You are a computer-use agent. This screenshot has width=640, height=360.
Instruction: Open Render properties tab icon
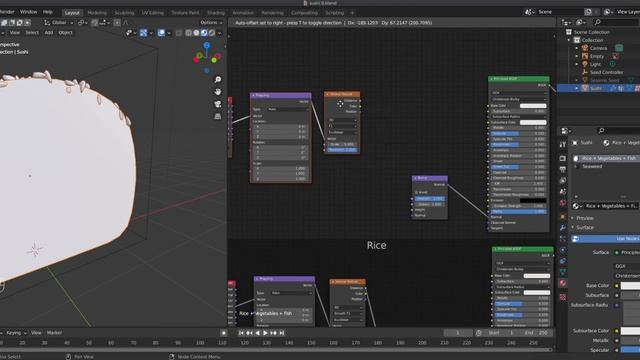coord(563,158)
